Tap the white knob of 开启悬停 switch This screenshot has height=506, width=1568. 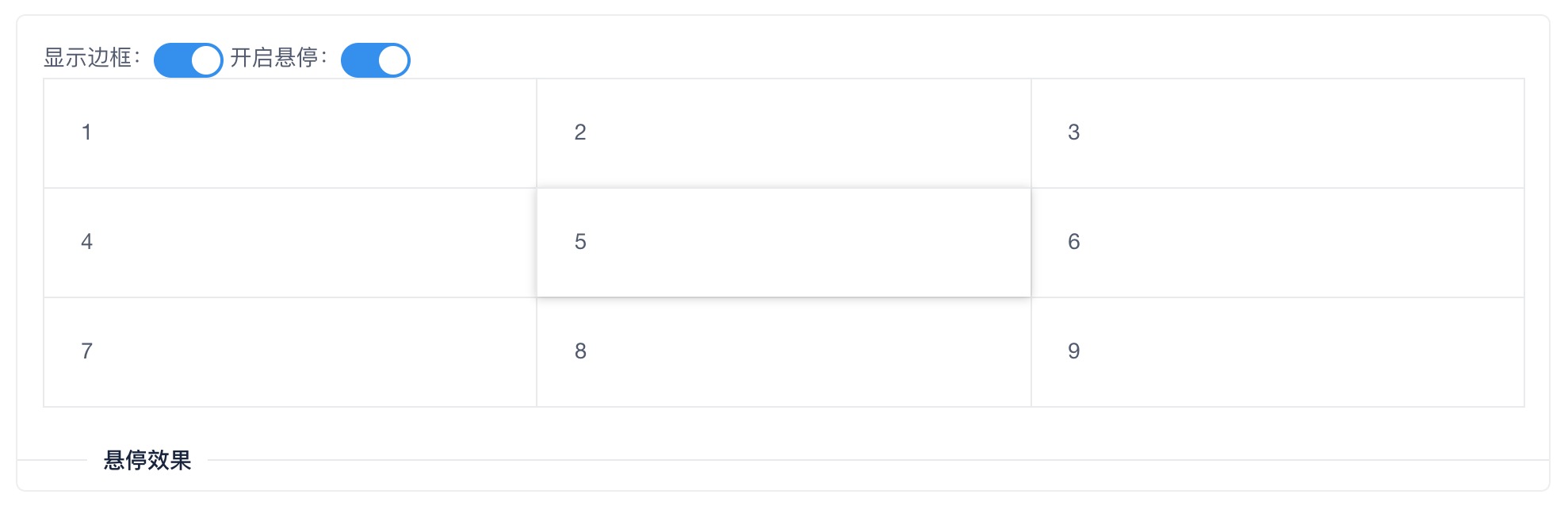point(393,60)
